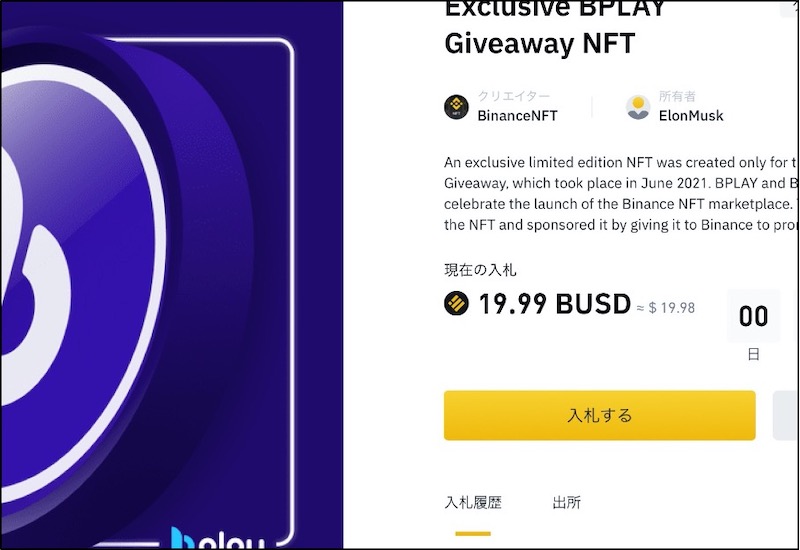Click the 所有者 label
The width and height of the screenshot is (800, 550).
click(x=677, y=96)
